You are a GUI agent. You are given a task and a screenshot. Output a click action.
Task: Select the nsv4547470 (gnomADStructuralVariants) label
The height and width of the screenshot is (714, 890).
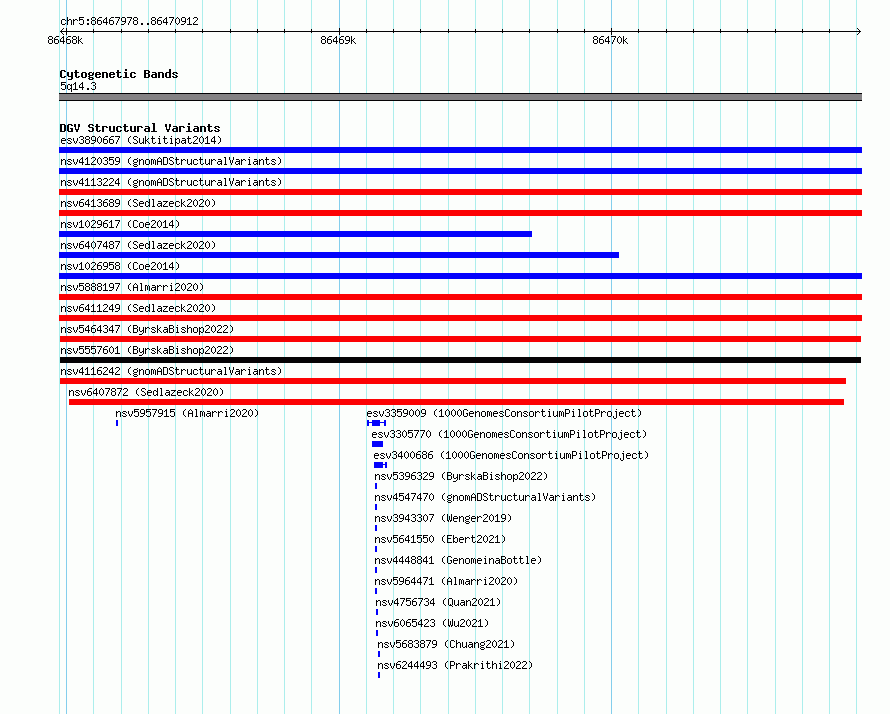coord(485,497)
